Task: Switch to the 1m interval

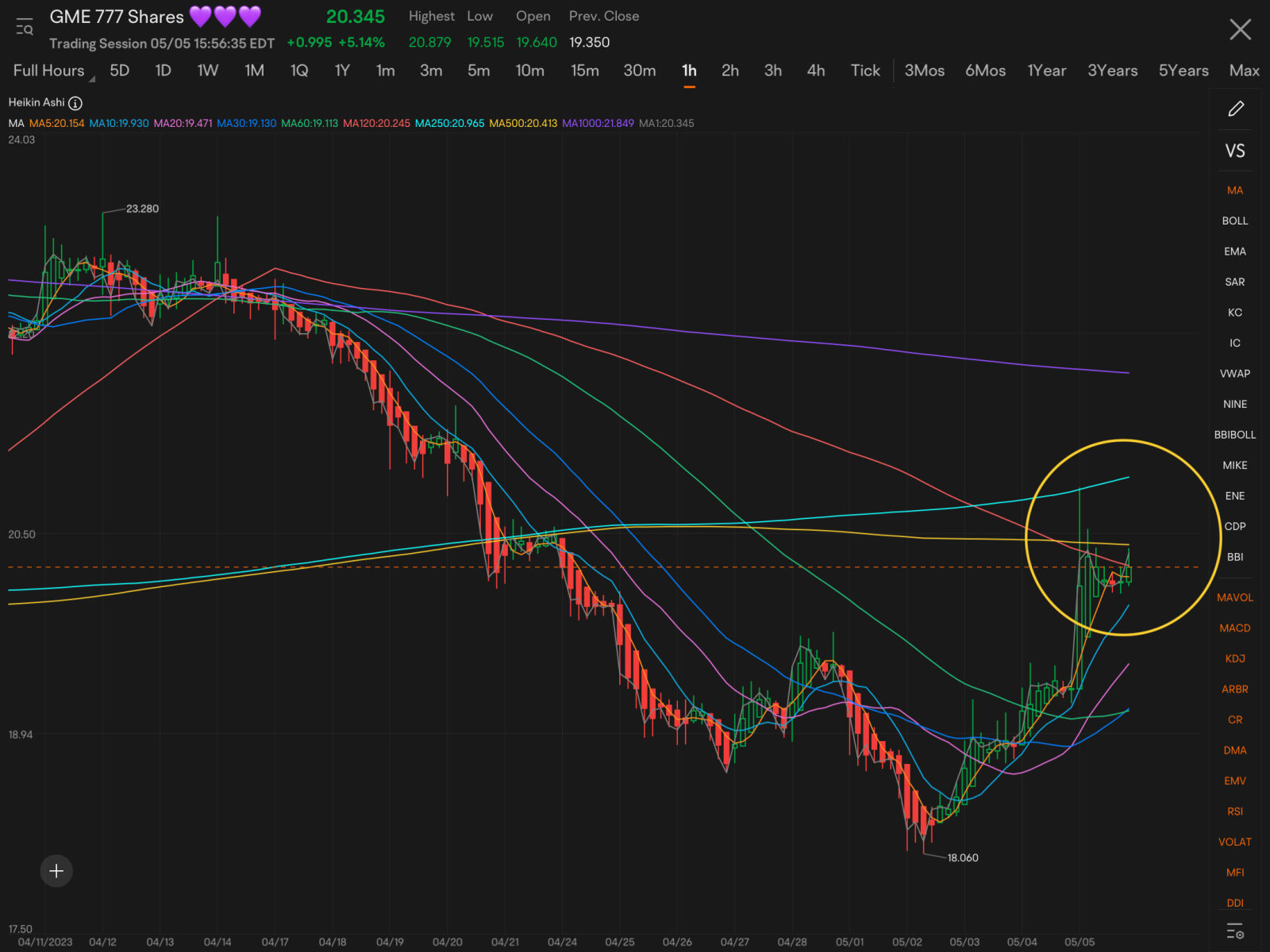Action: point(386,71)
